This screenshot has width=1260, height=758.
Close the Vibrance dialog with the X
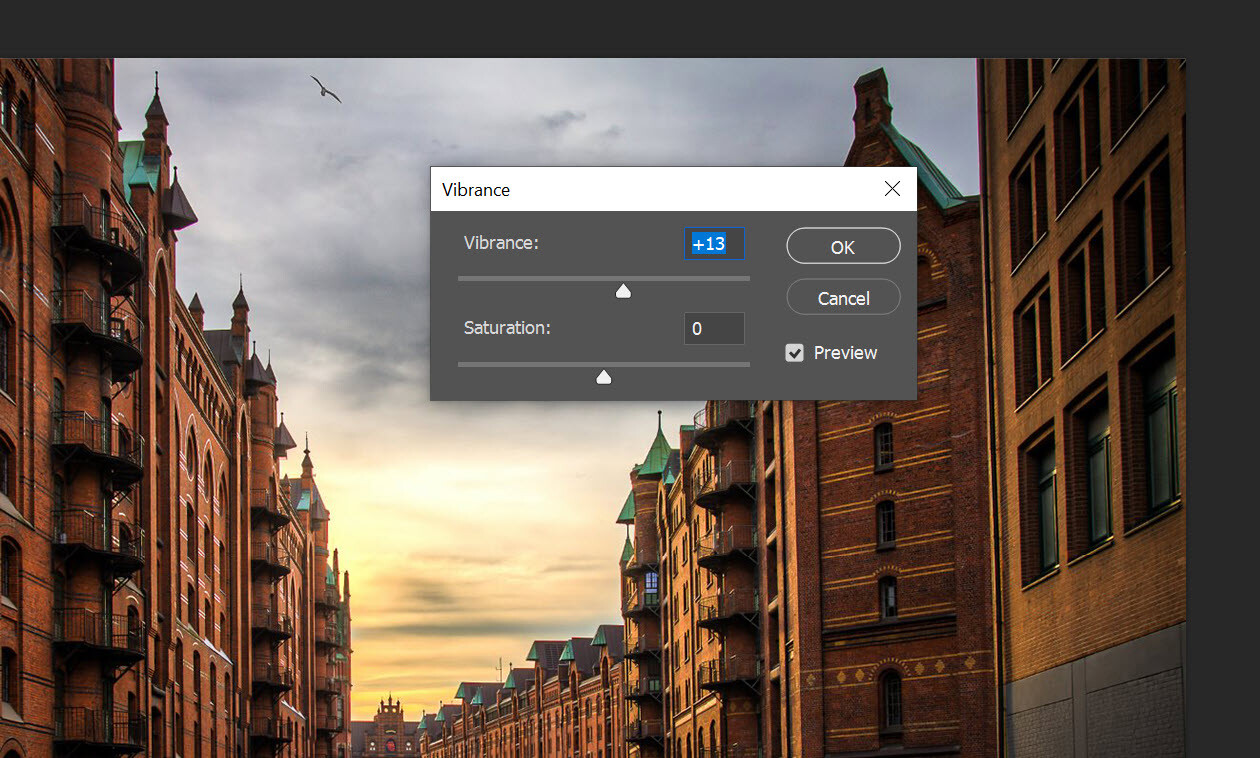(892, 188)
